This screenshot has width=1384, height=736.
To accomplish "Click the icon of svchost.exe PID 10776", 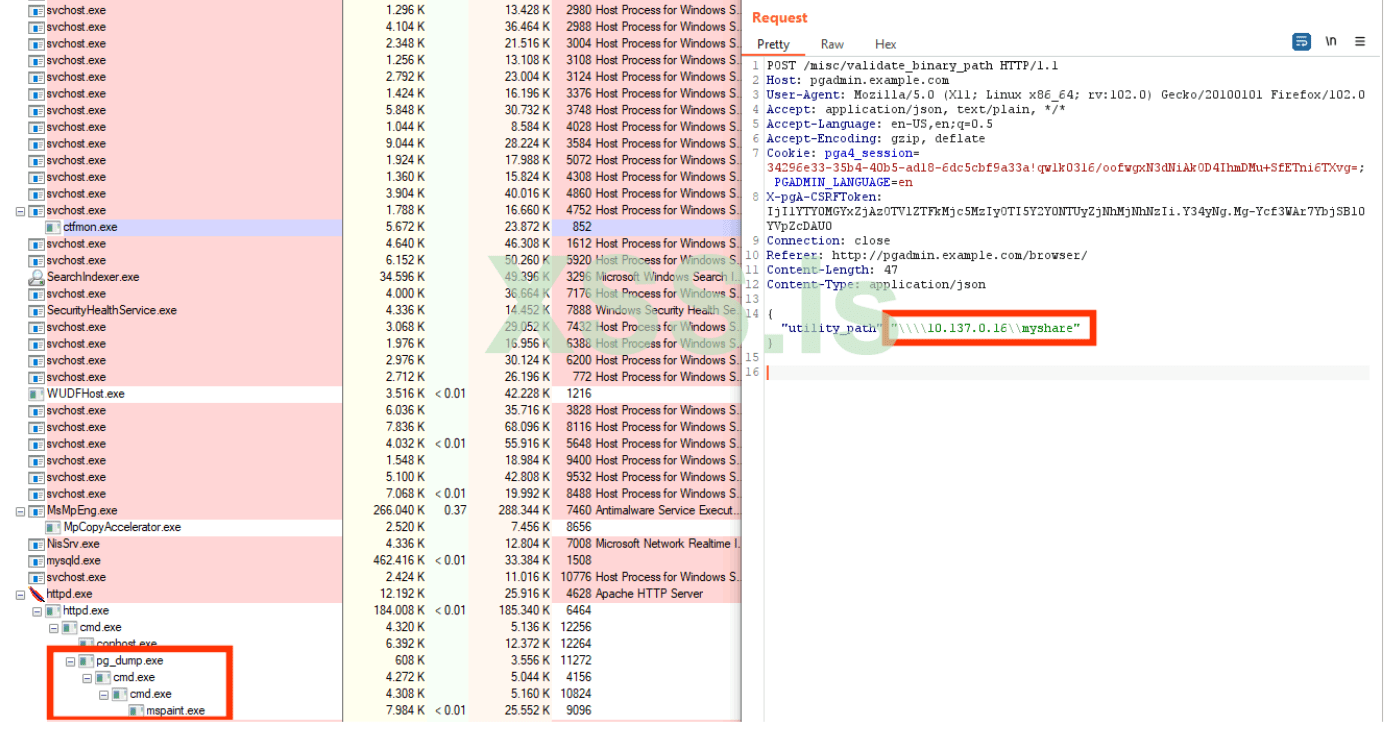I will [38, 577].
